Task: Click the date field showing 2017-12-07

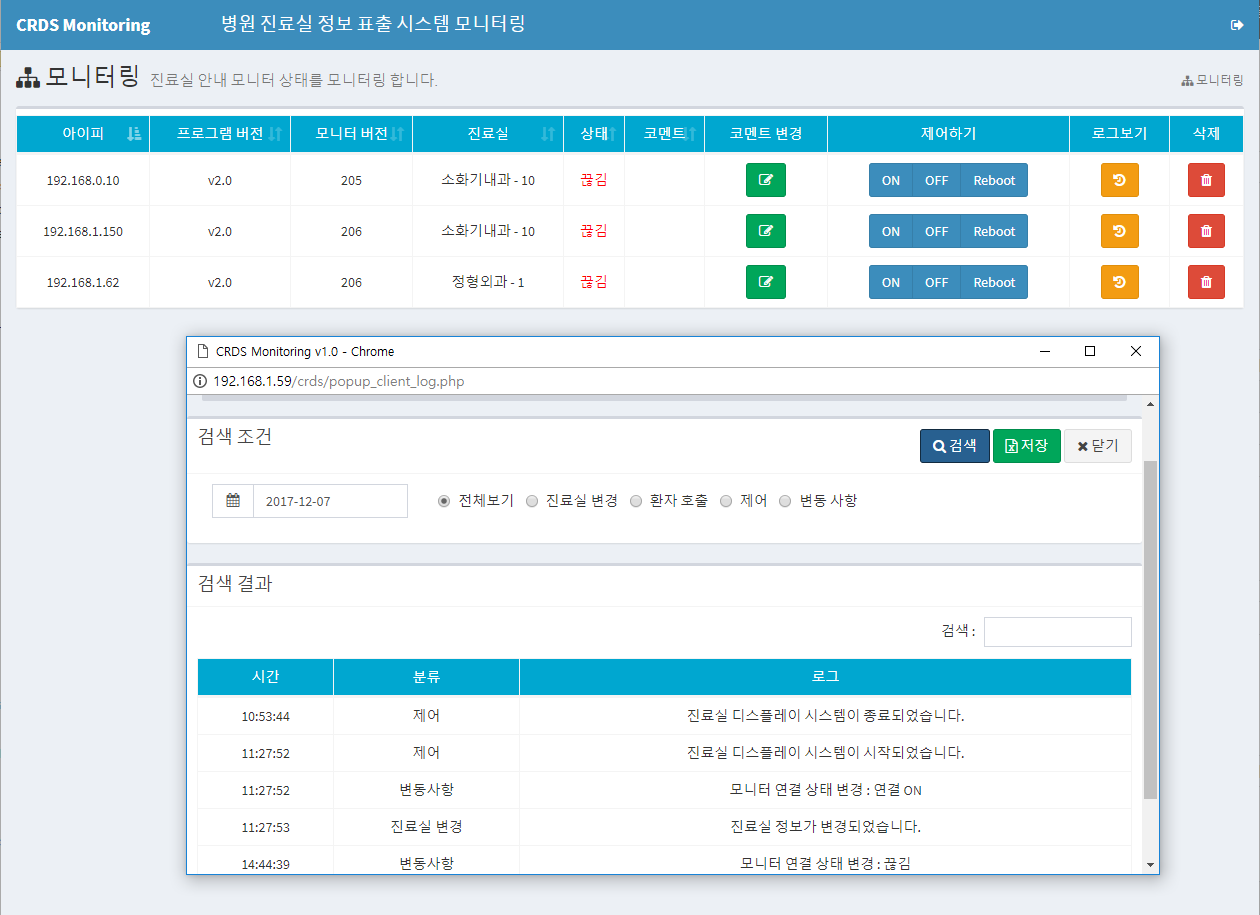Action: pos(330,501)
